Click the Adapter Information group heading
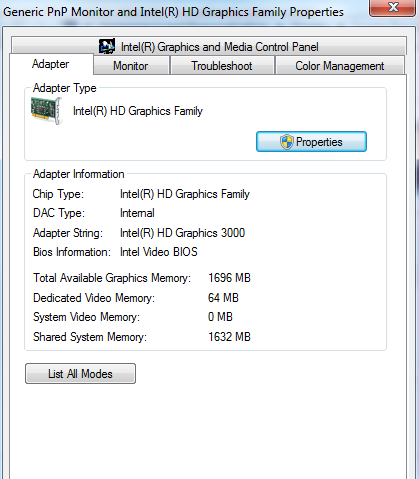This screenshot has height=479, width=419. point(79,174)
